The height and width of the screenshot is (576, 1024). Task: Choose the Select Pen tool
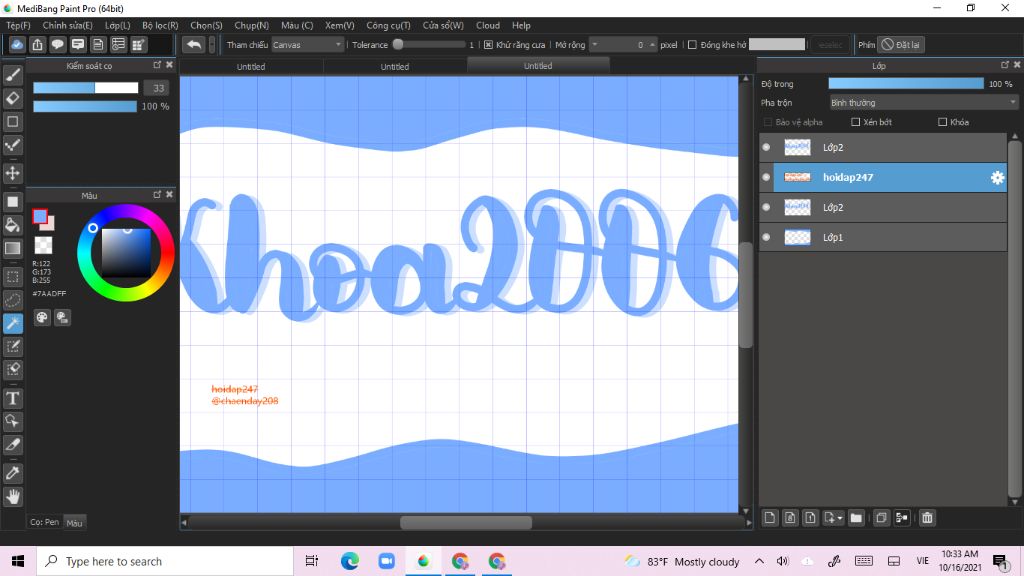coord(12,346)
